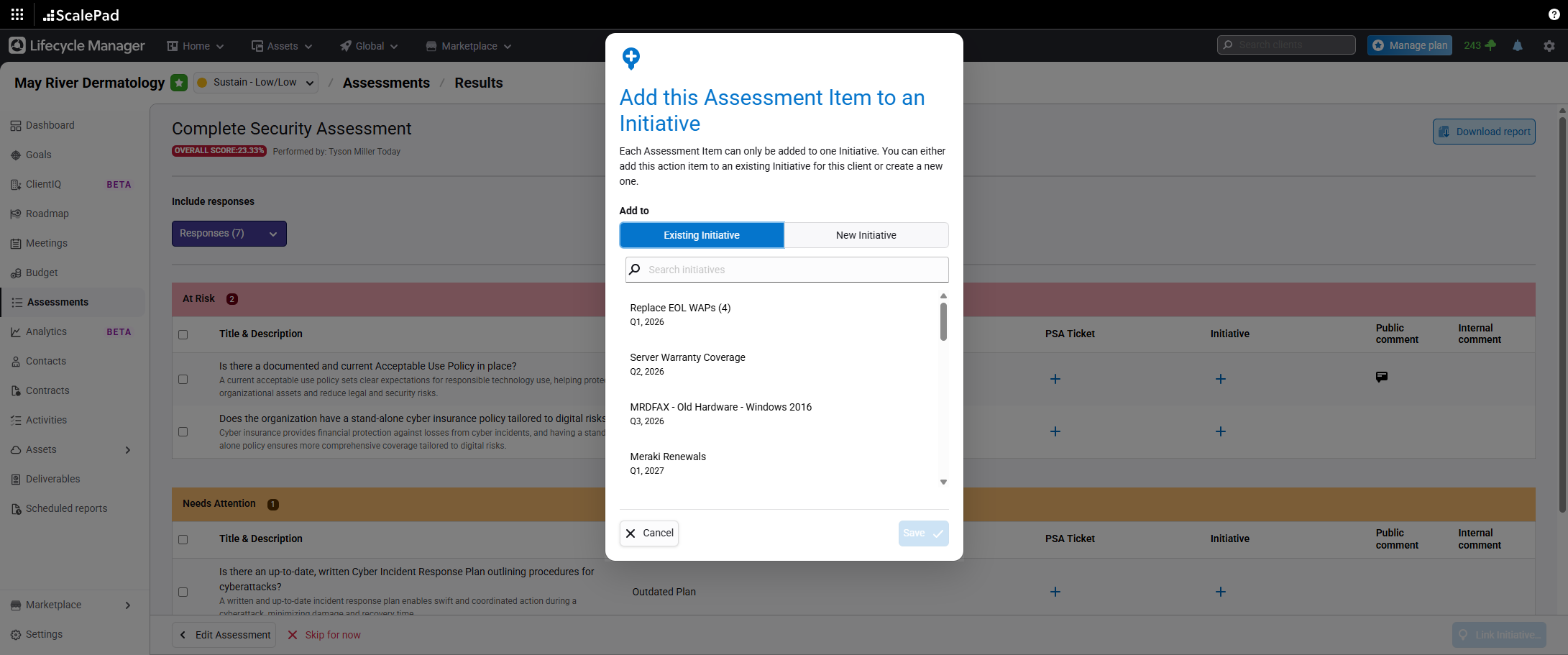Navigate to Meetings via the sidebar icon
The width and height of the screenshot is (1568, 655).
46,243
